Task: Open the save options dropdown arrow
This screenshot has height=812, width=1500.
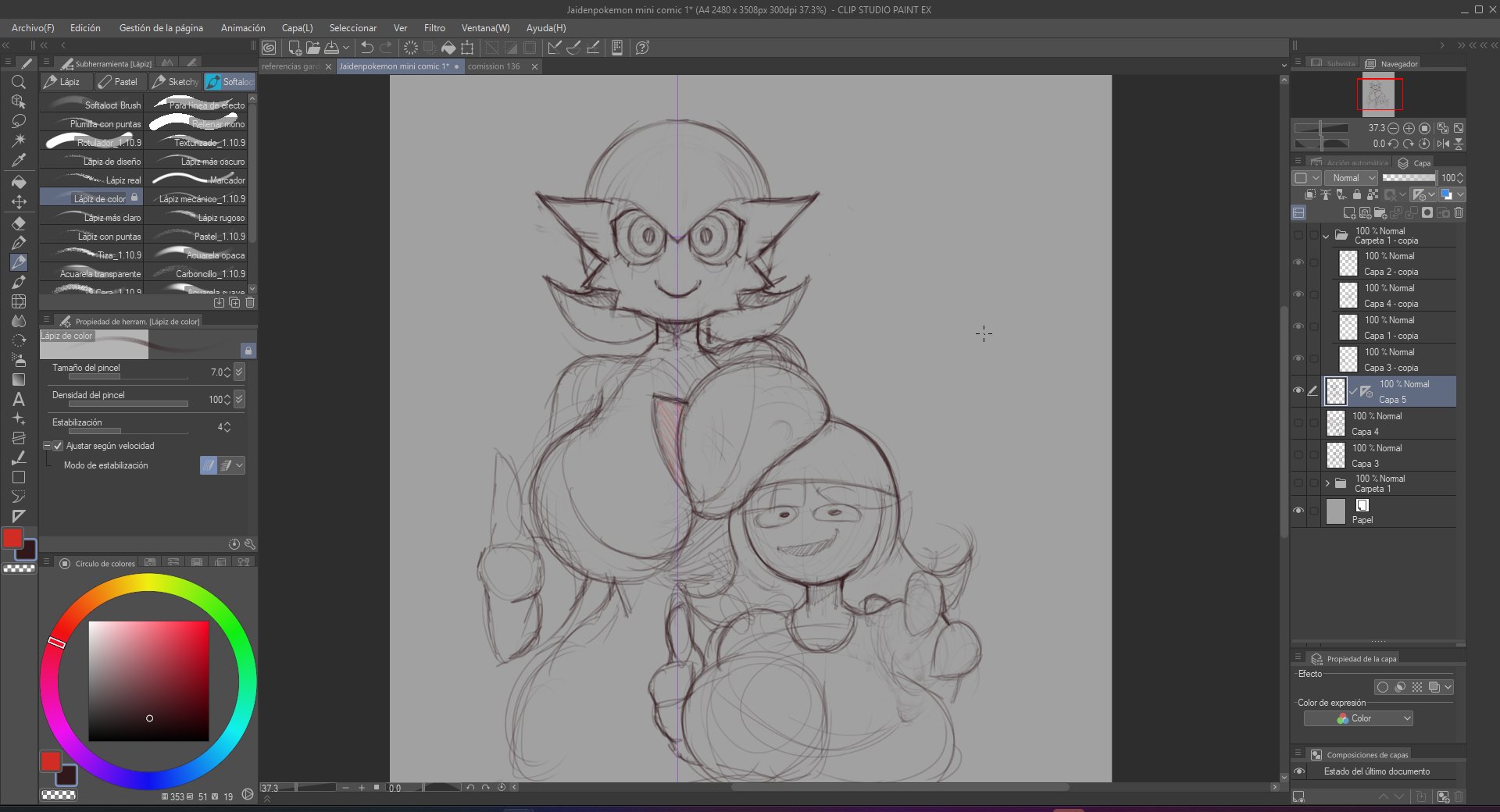Action: tap(345, 48)
